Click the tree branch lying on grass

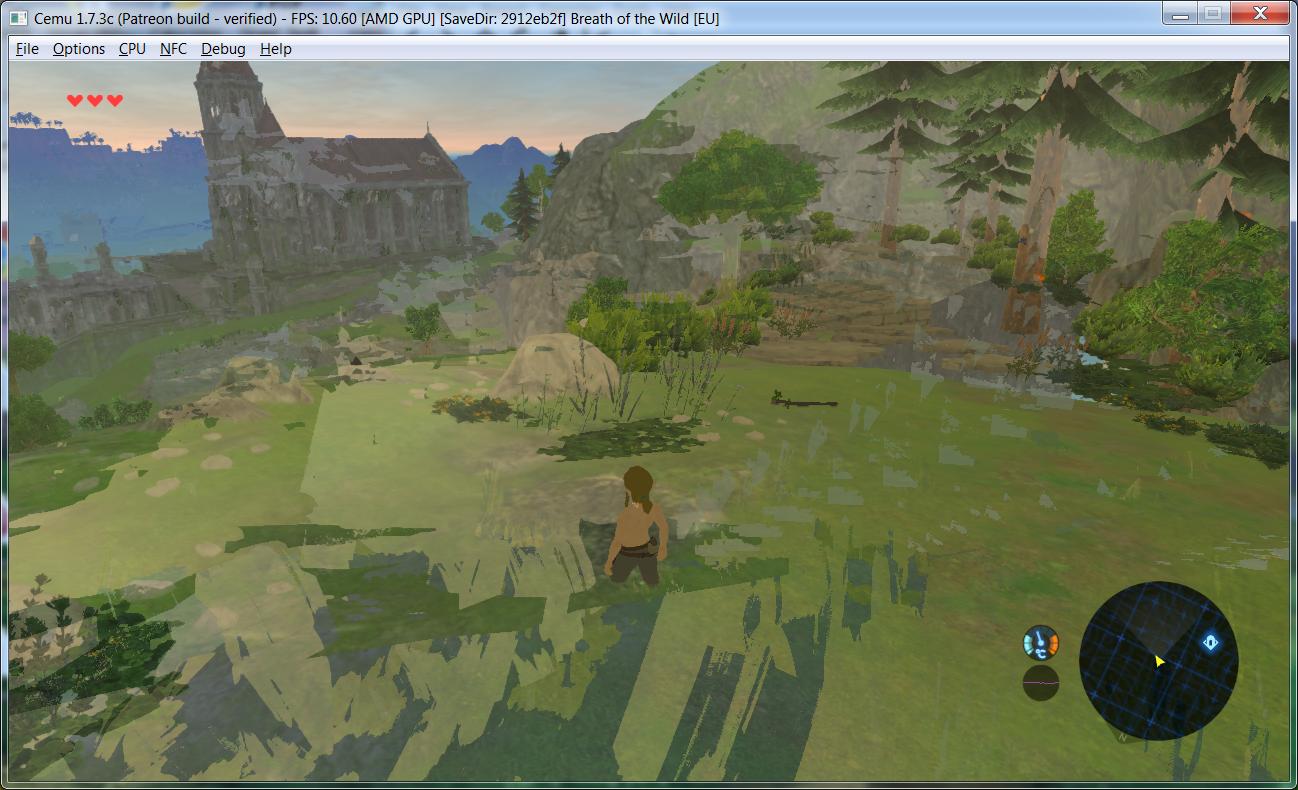[x=804, y=401]
